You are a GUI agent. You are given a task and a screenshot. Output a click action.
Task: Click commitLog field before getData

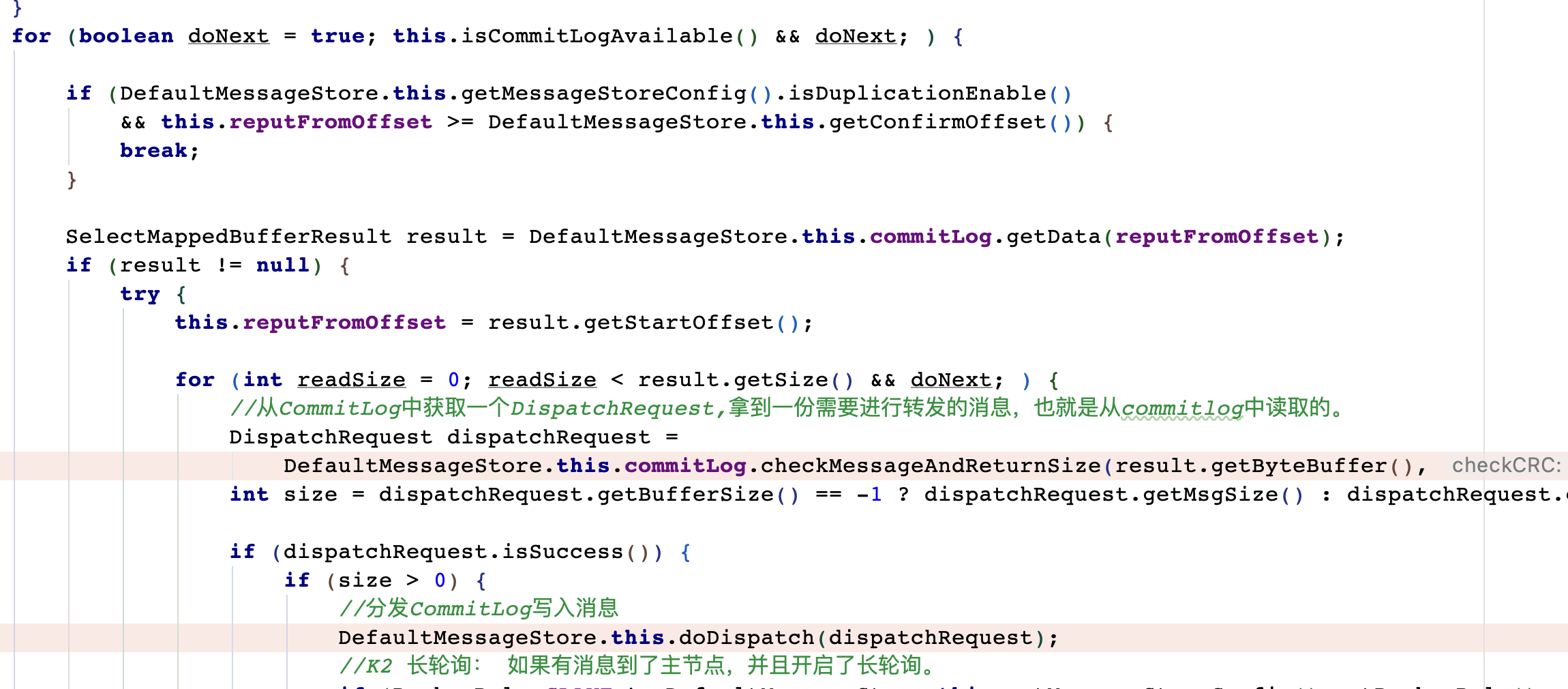click(931, 237)
